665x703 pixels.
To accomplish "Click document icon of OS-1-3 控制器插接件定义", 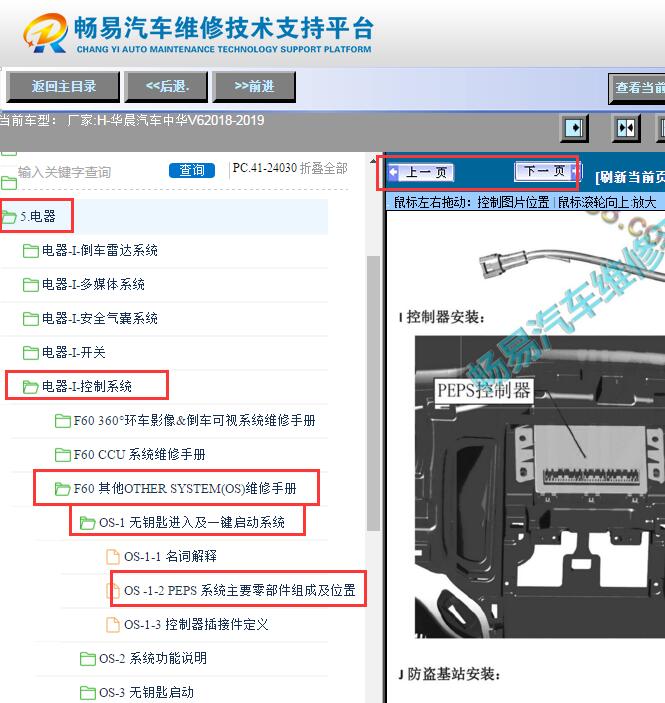I will click(113, 625).
